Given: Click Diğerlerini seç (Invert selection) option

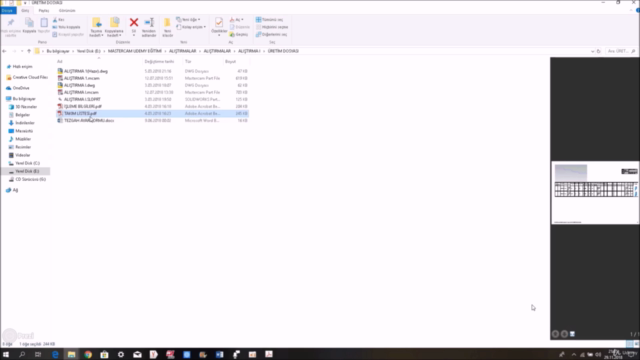Looking at the screenshot, I should [x=271, y=34].
